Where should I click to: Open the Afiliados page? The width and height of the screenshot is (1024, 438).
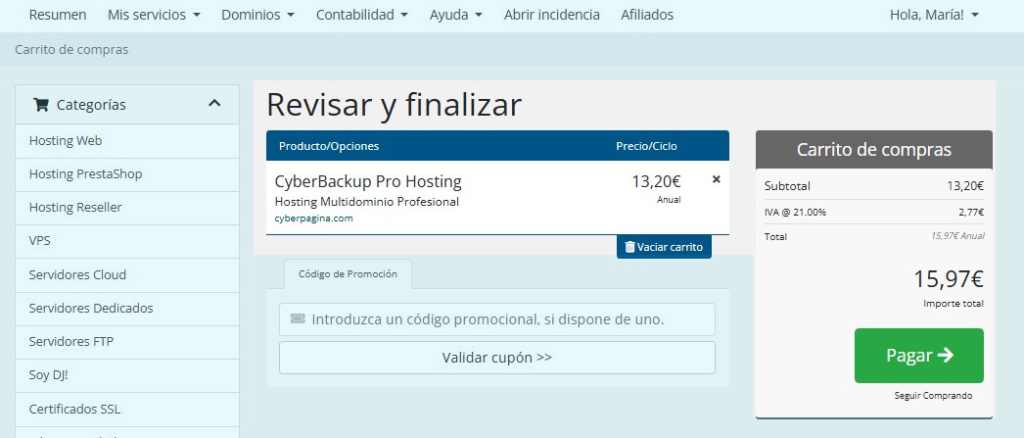point(647,14)
